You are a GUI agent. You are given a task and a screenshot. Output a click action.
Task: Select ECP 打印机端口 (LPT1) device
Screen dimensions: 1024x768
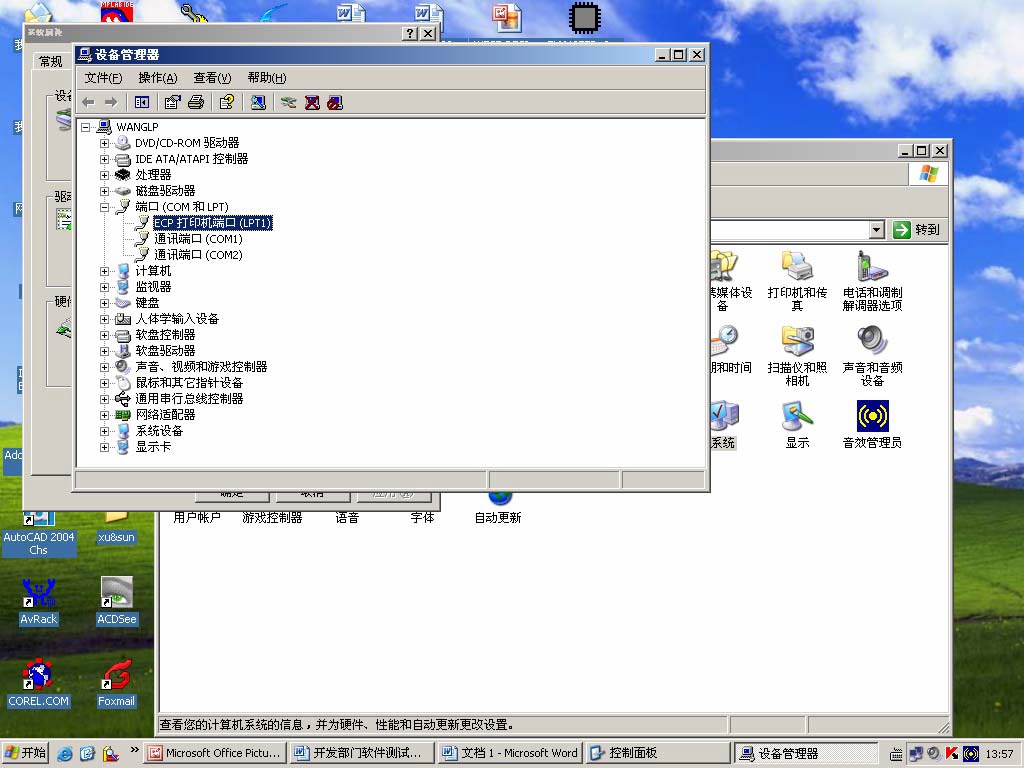click(212, 223)
